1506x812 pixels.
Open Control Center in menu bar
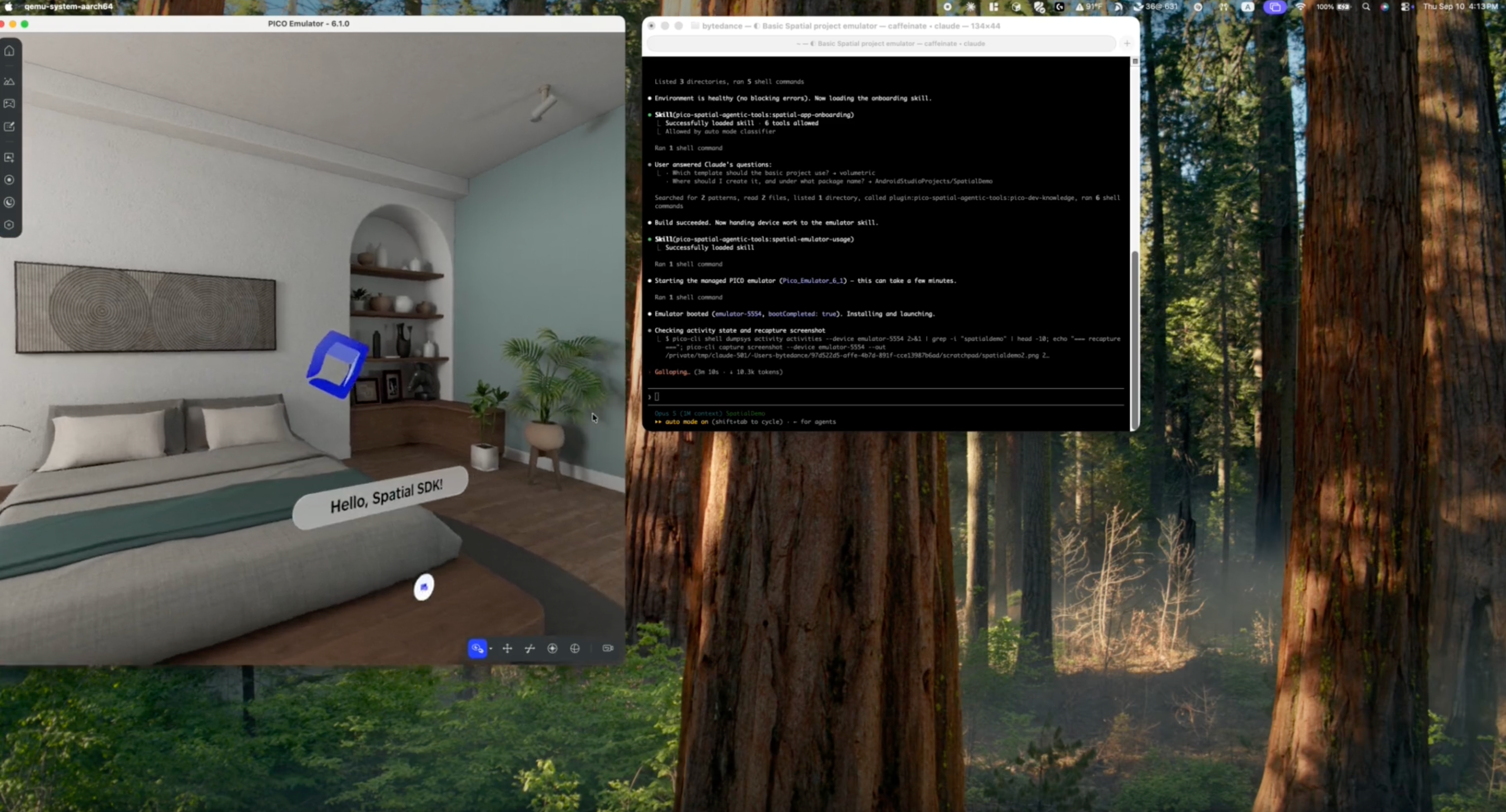[1406, 7]
